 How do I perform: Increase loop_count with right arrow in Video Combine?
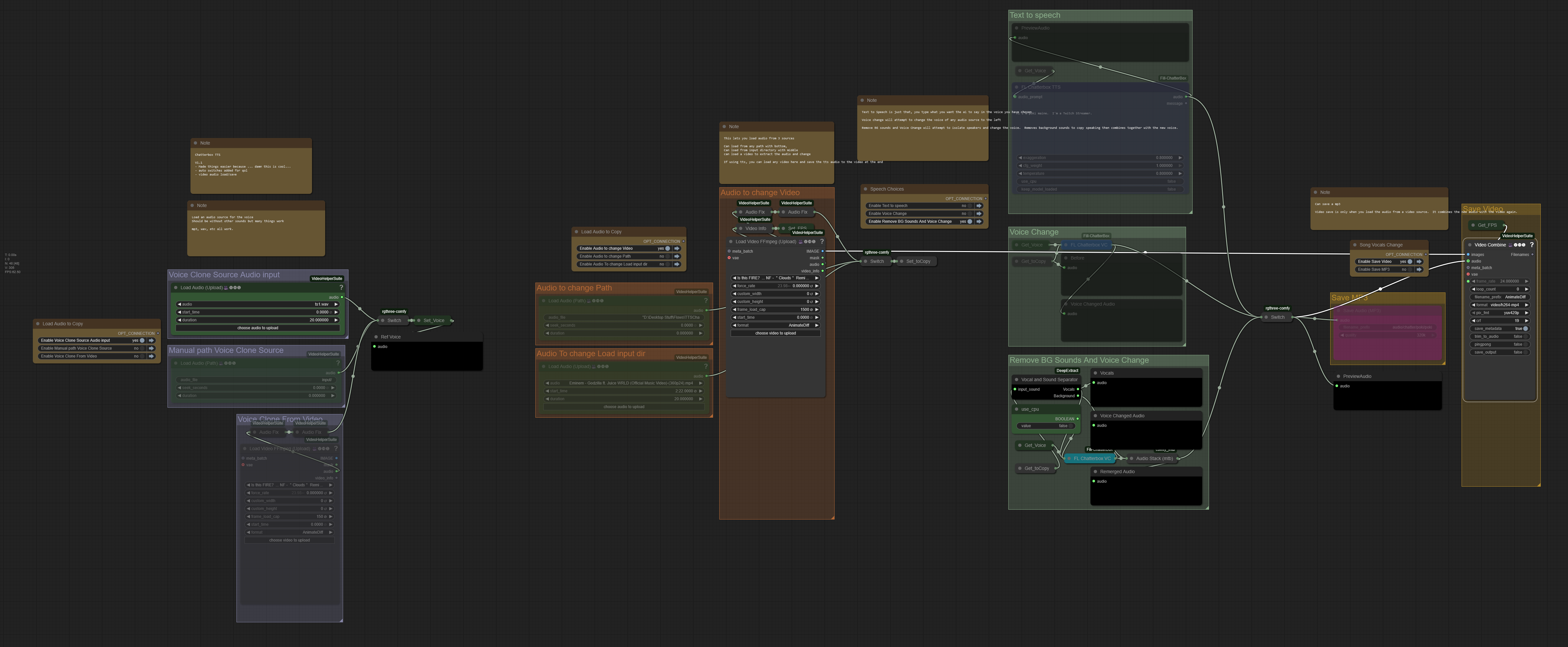(1527, 289)
